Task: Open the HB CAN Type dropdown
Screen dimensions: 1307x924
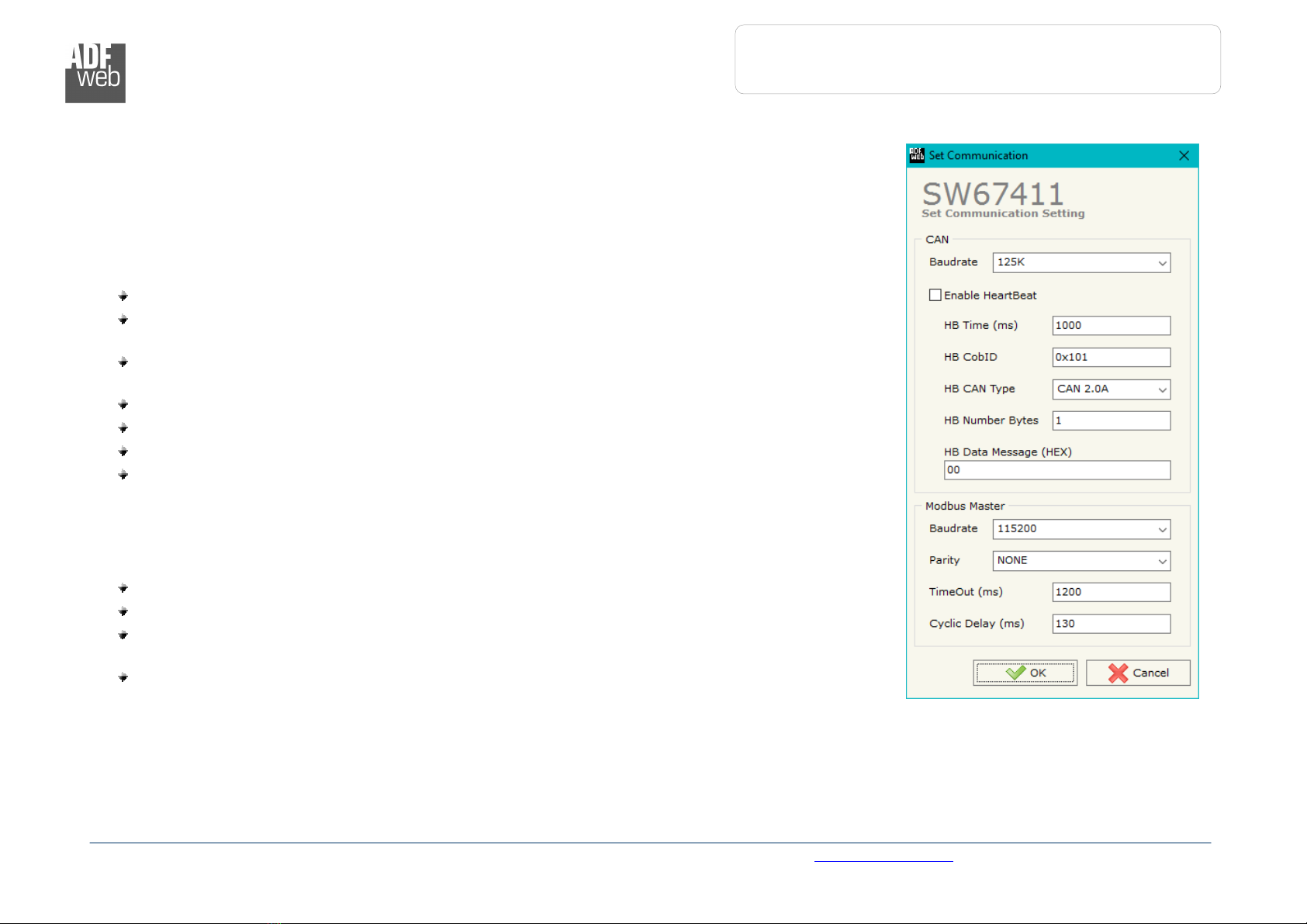Action: pos(1111,389)
